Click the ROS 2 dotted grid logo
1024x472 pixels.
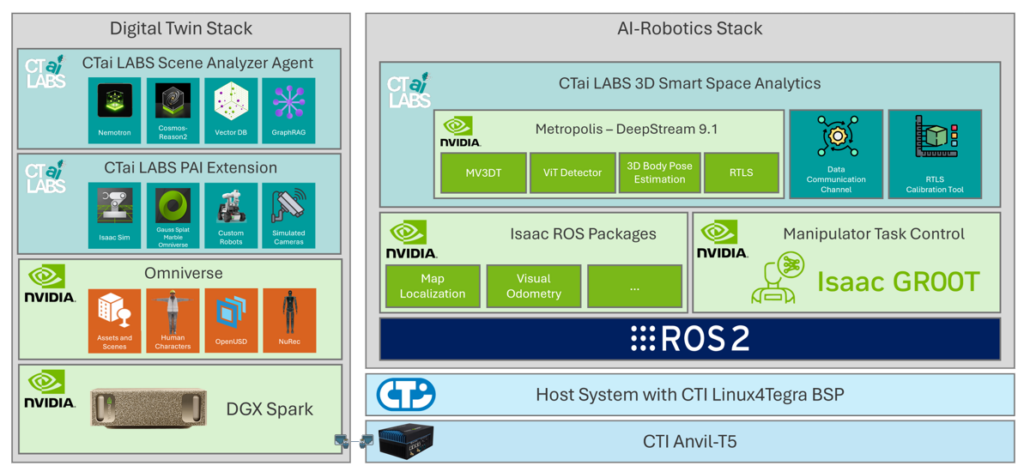644,339
